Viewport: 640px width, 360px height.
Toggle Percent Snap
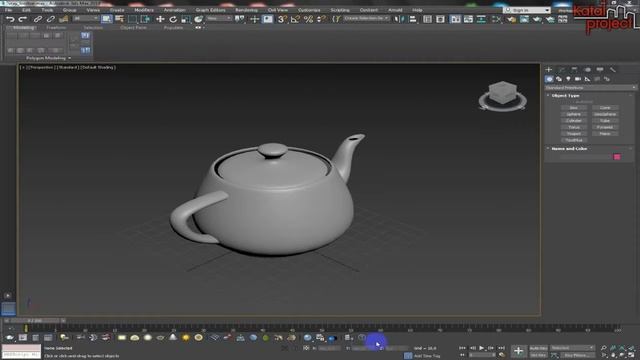pyautogui.click(x=308, y=19)
